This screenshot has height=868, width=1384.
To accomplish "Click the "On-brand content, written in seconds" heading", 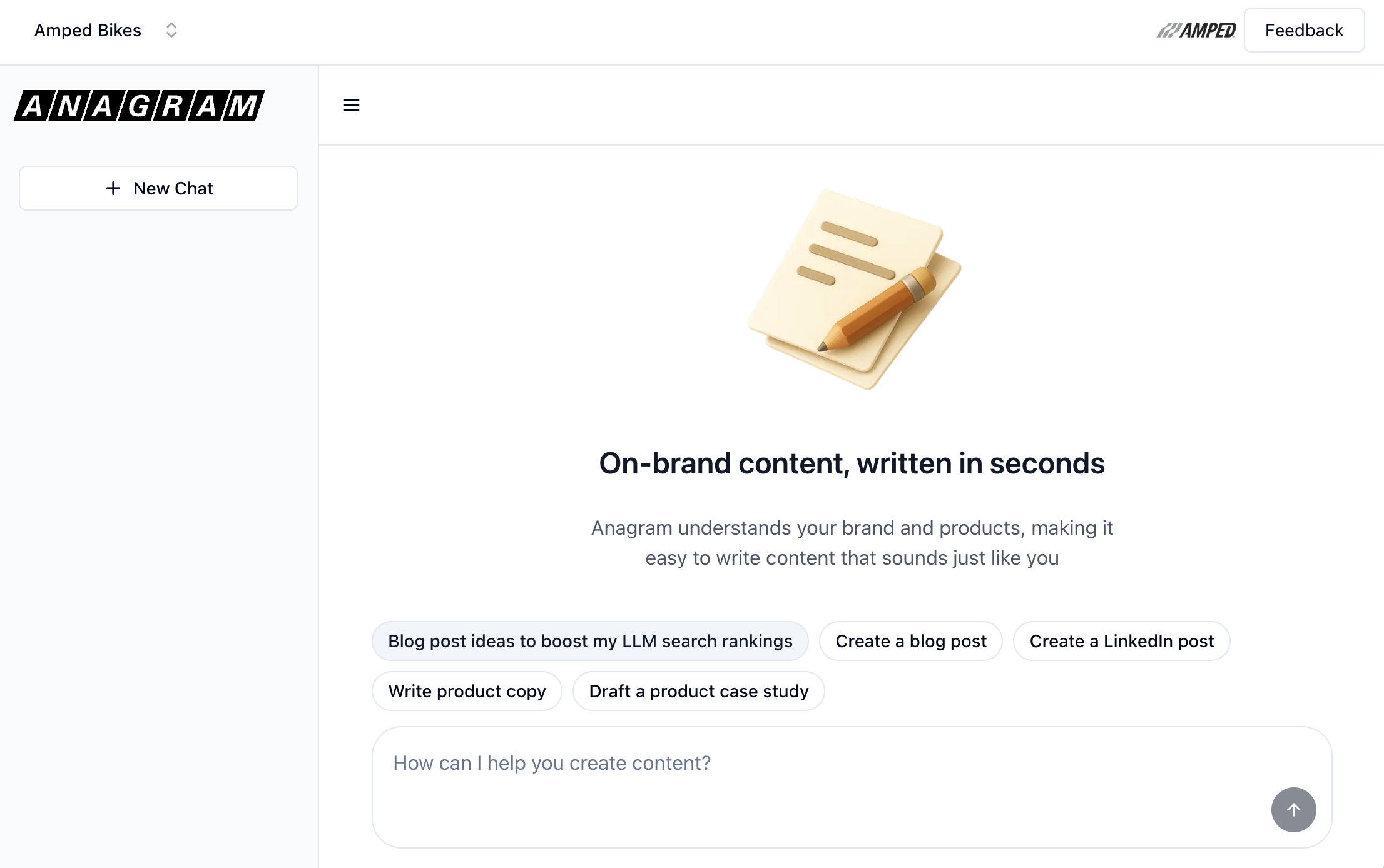I will [852, 463].
